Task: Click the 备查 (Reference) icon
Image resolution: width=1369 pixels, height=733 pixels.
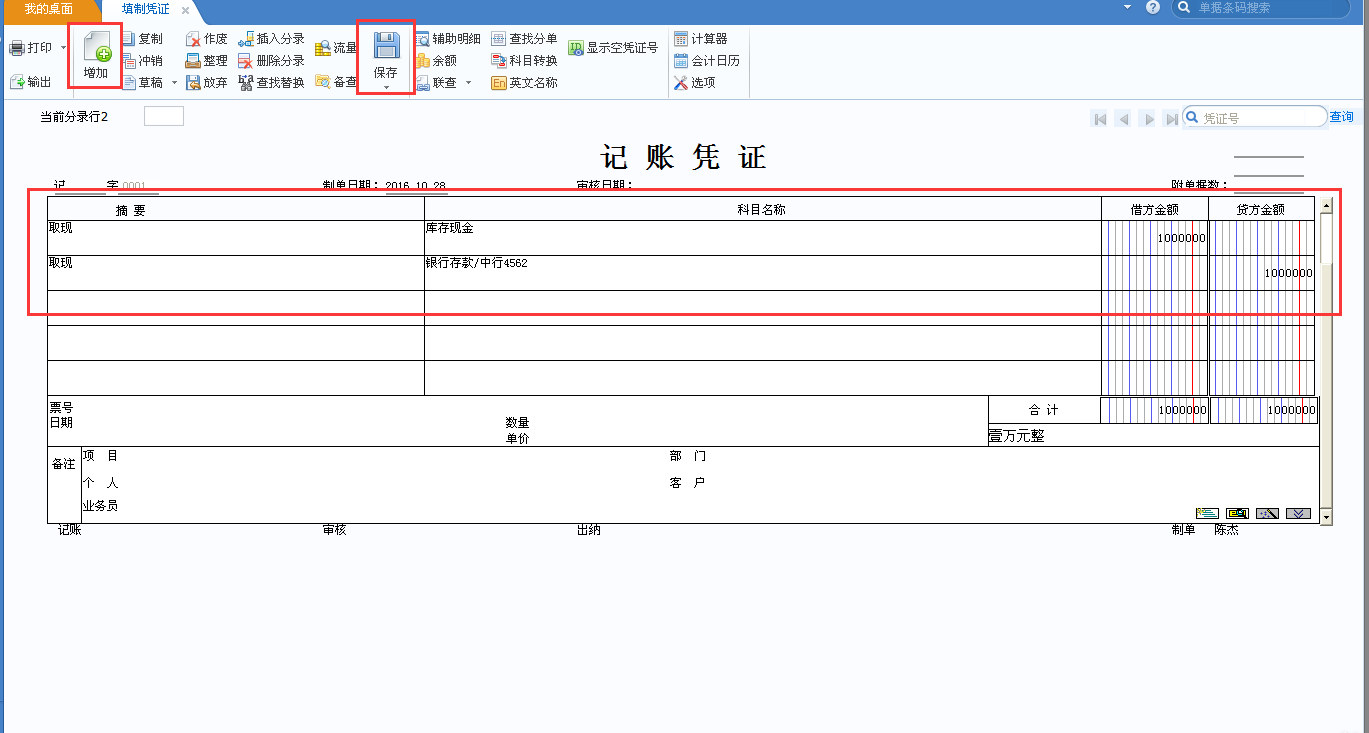Action: (x=323, y=82)
